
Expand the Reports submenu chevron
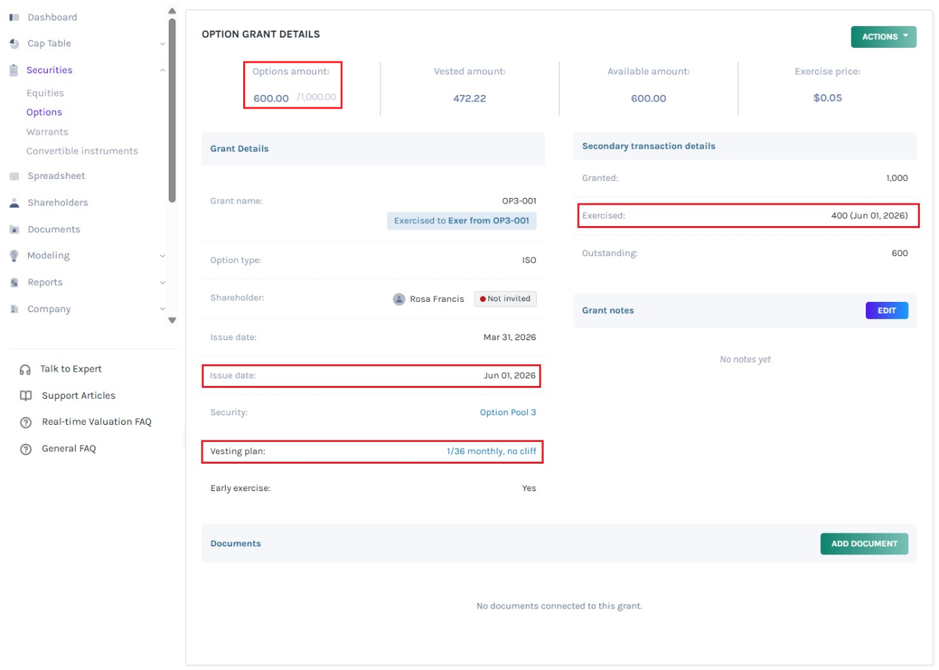click(x=162, y=283)
